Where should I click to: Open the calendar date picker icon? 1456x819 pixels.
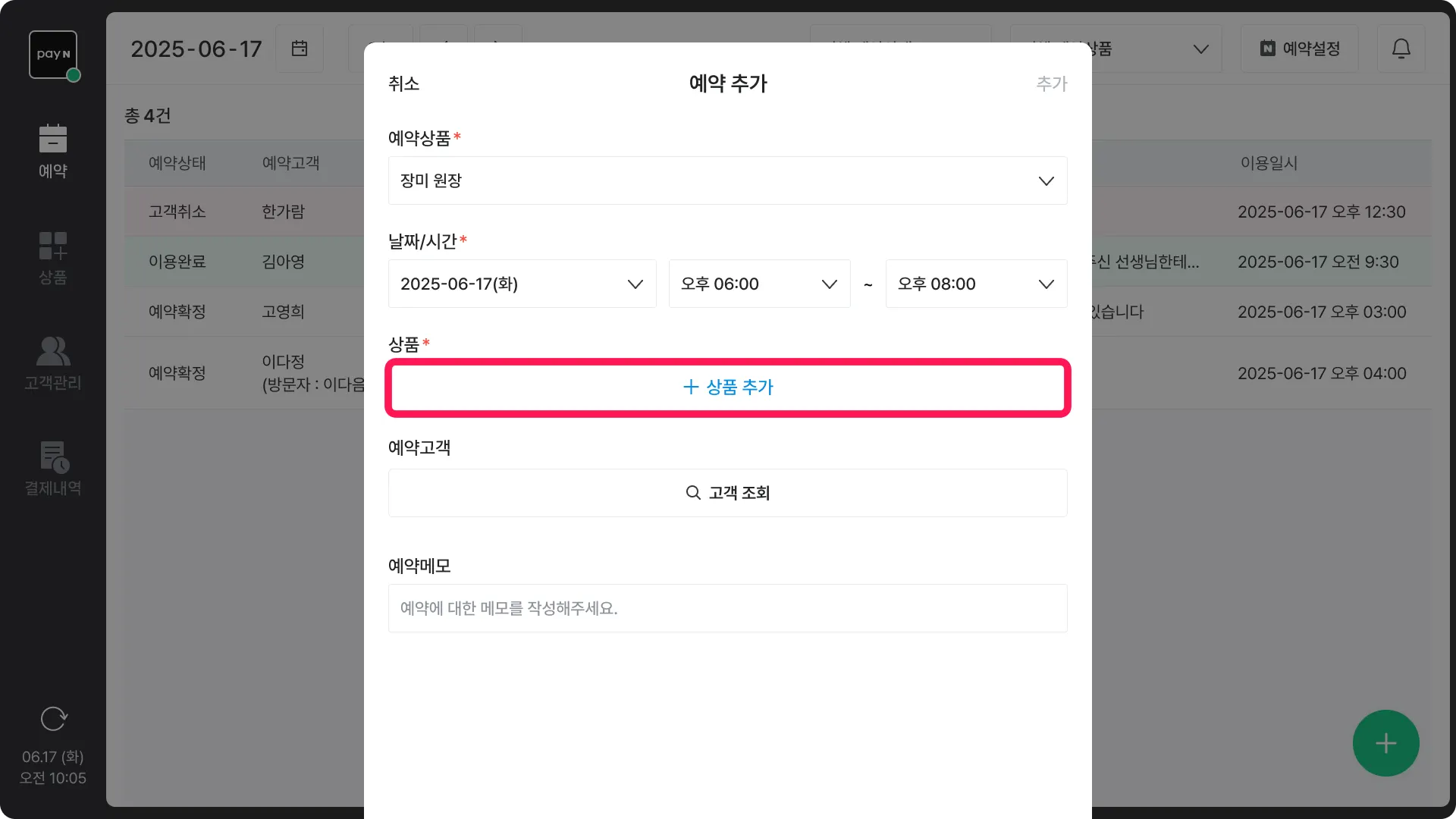point(300,49)
